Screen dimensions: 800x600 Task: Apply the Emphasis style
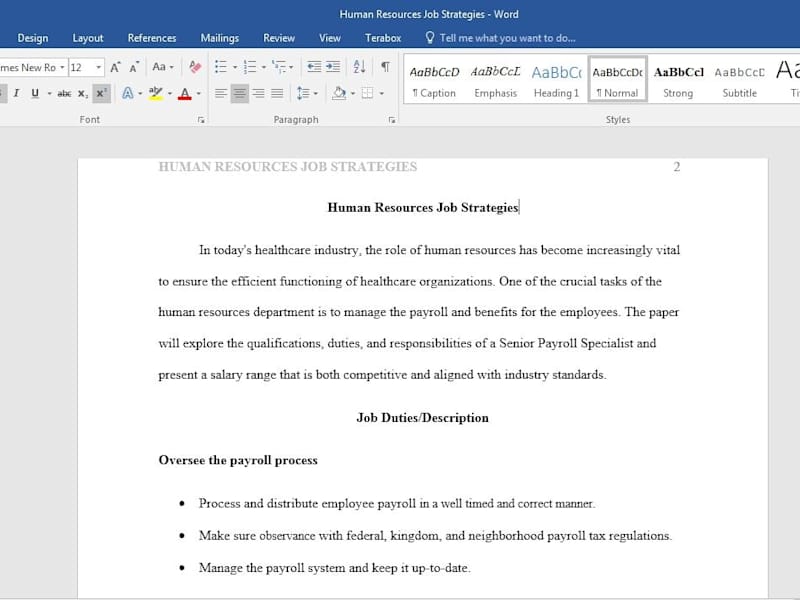495,80
